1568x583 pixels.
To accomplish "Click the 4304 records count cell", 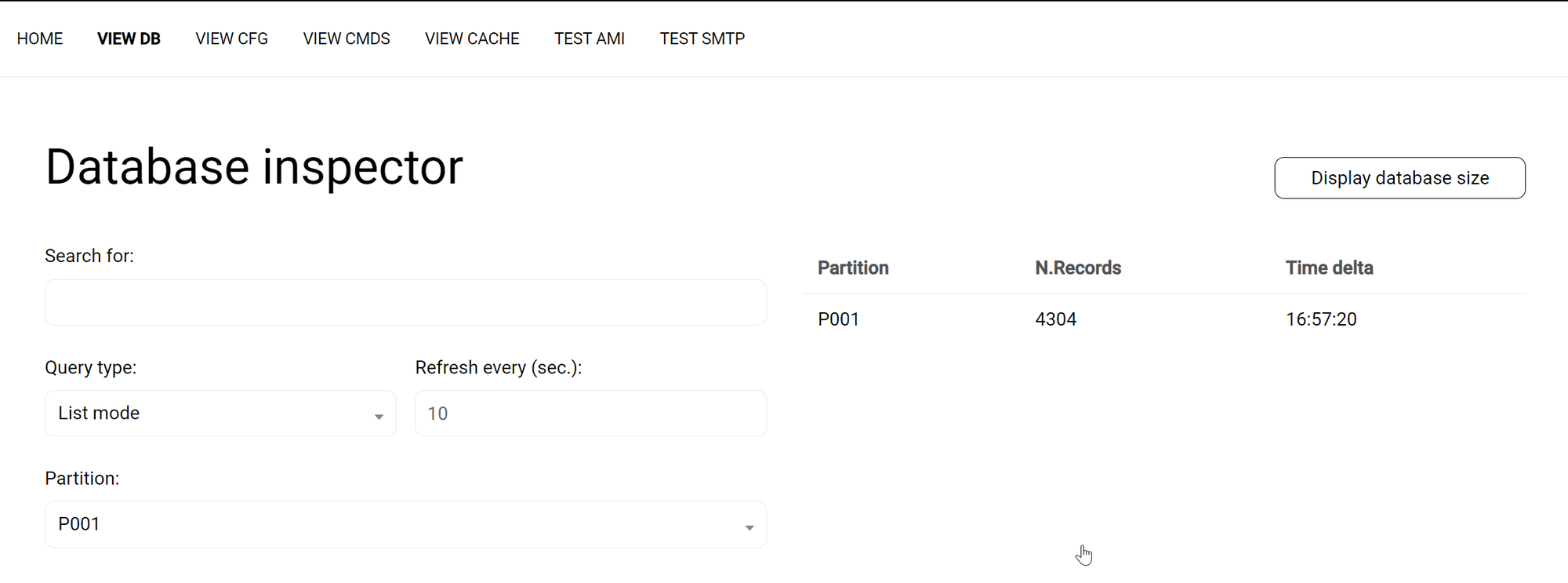I will pyautogui.click(x=1055, y=319).
